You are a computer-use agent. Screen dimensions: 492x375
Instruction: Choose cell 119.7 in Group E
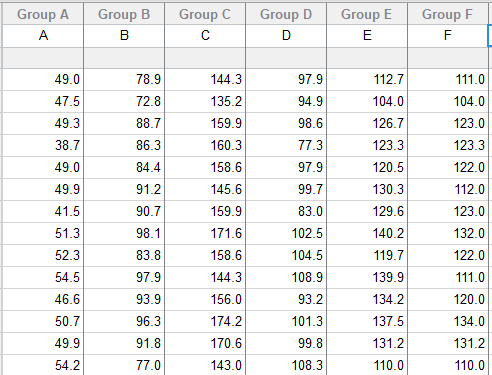(x=367, y=255)
